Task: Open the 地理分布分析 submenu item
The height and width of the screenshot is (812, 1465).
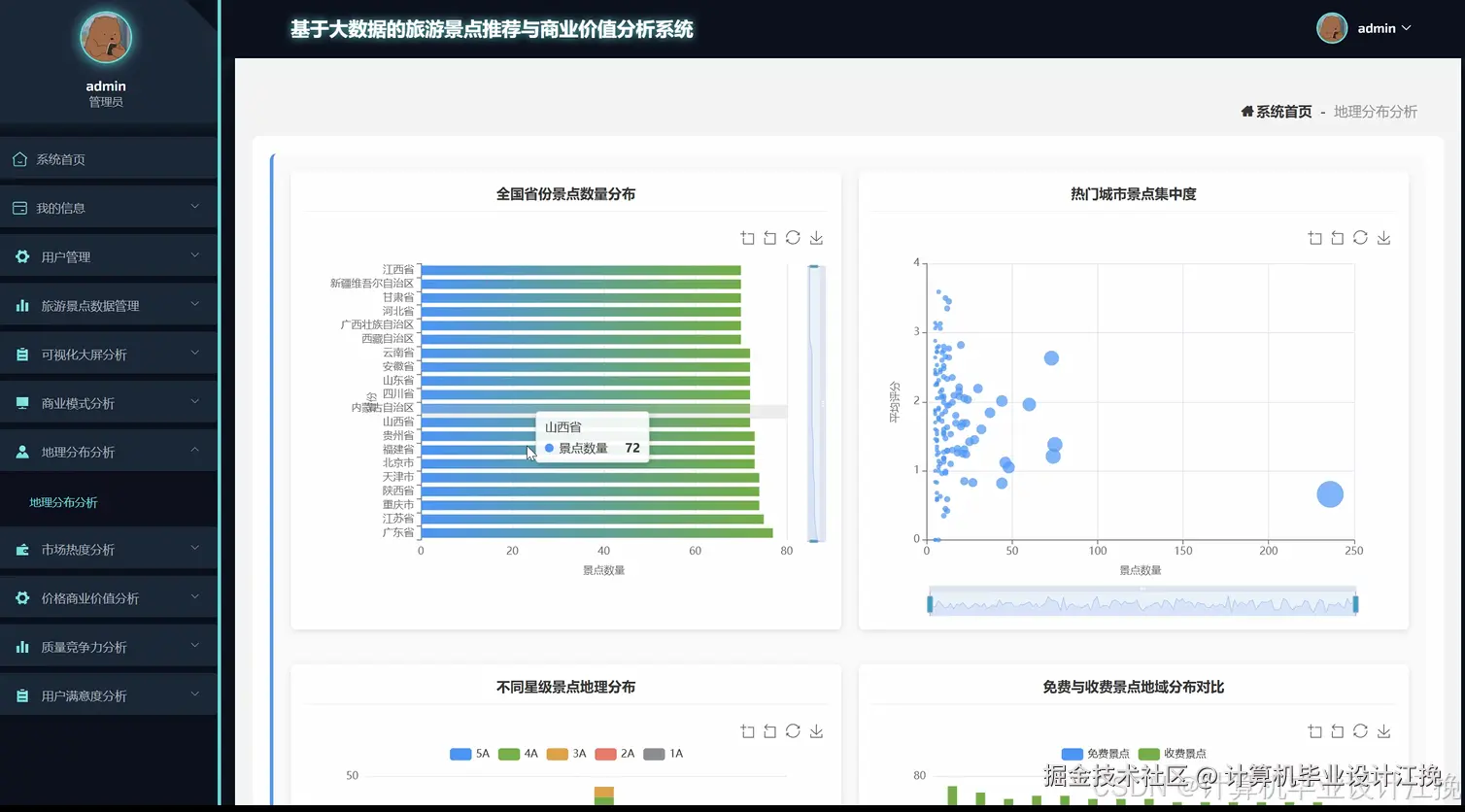Action: click(64, 502)
